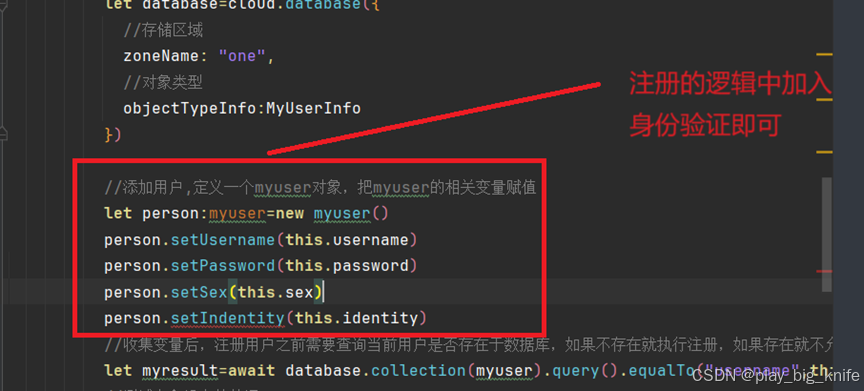Click the yellow warning stripe beside zoneName line

point(824,55)
